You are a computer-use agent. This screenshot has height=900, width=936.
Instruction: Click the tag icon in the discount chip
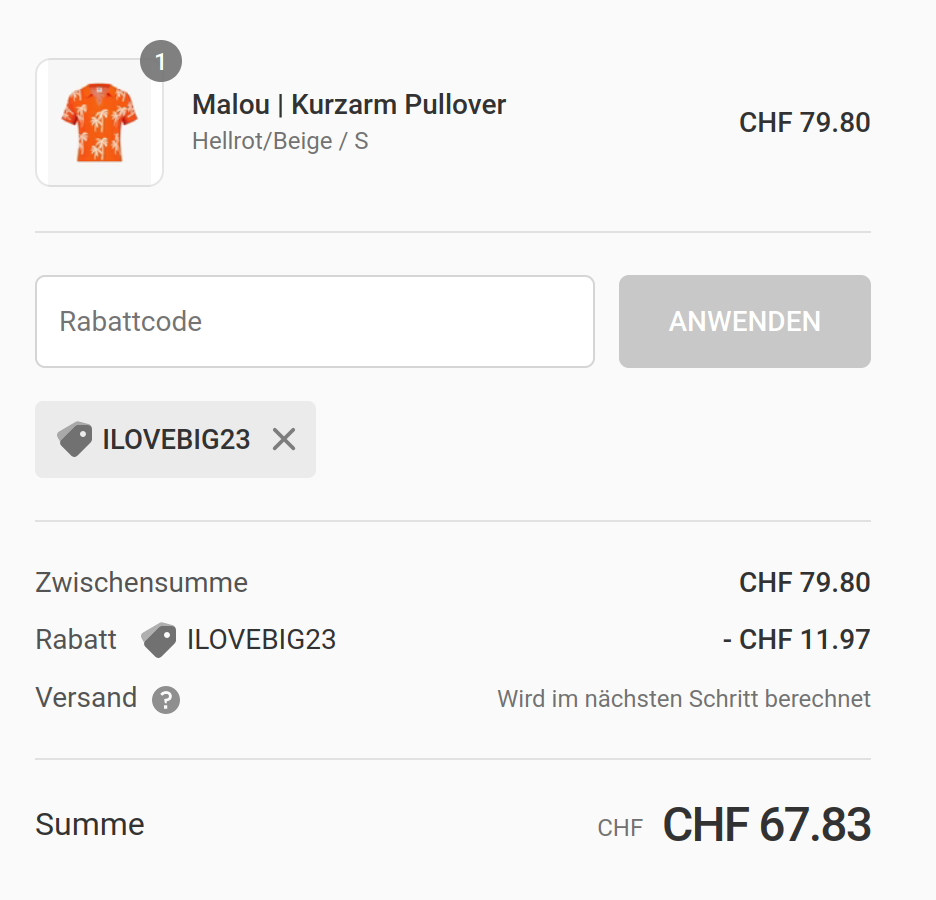75,439
